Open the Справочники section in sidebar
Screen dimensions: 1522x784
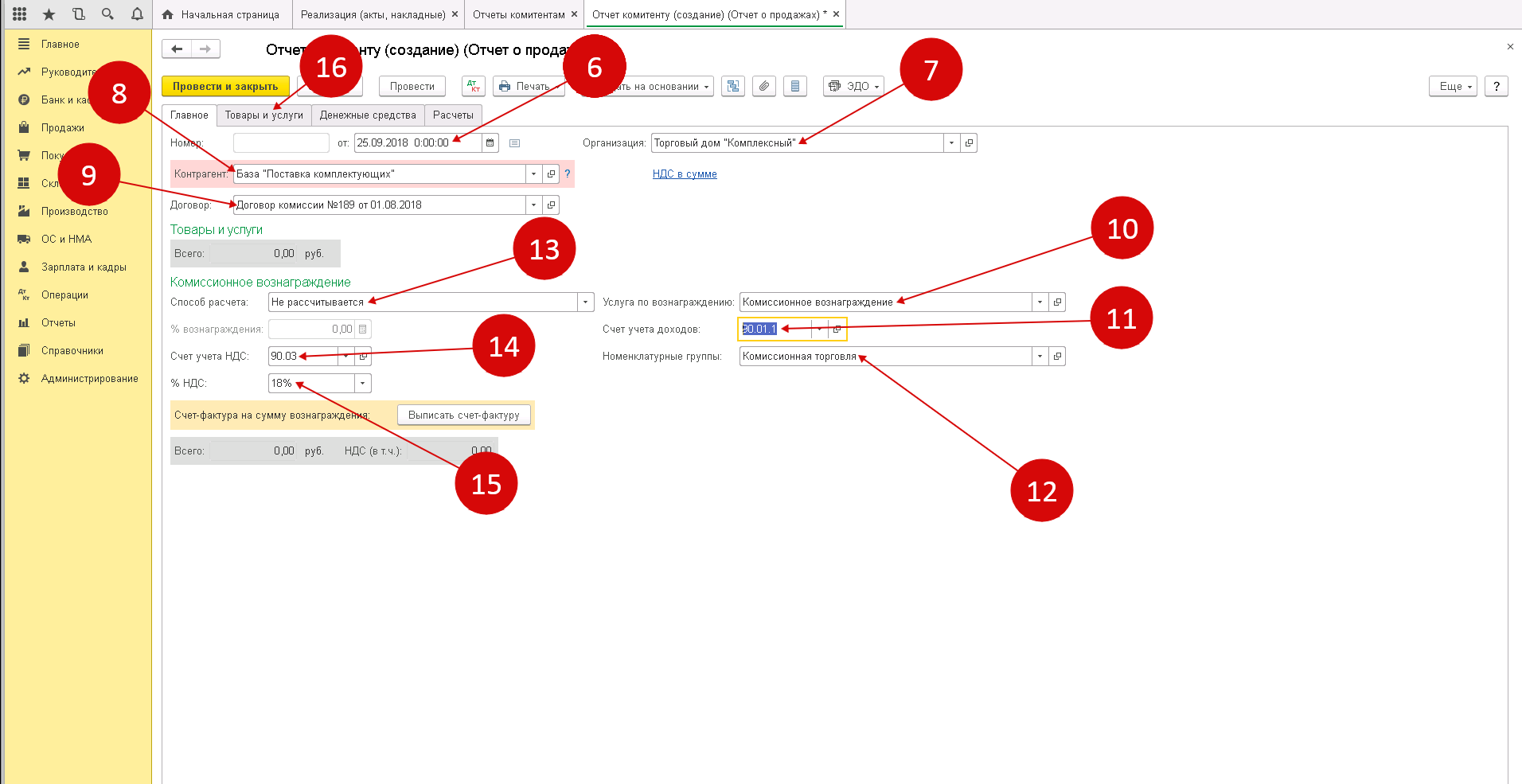coord(72,351)
